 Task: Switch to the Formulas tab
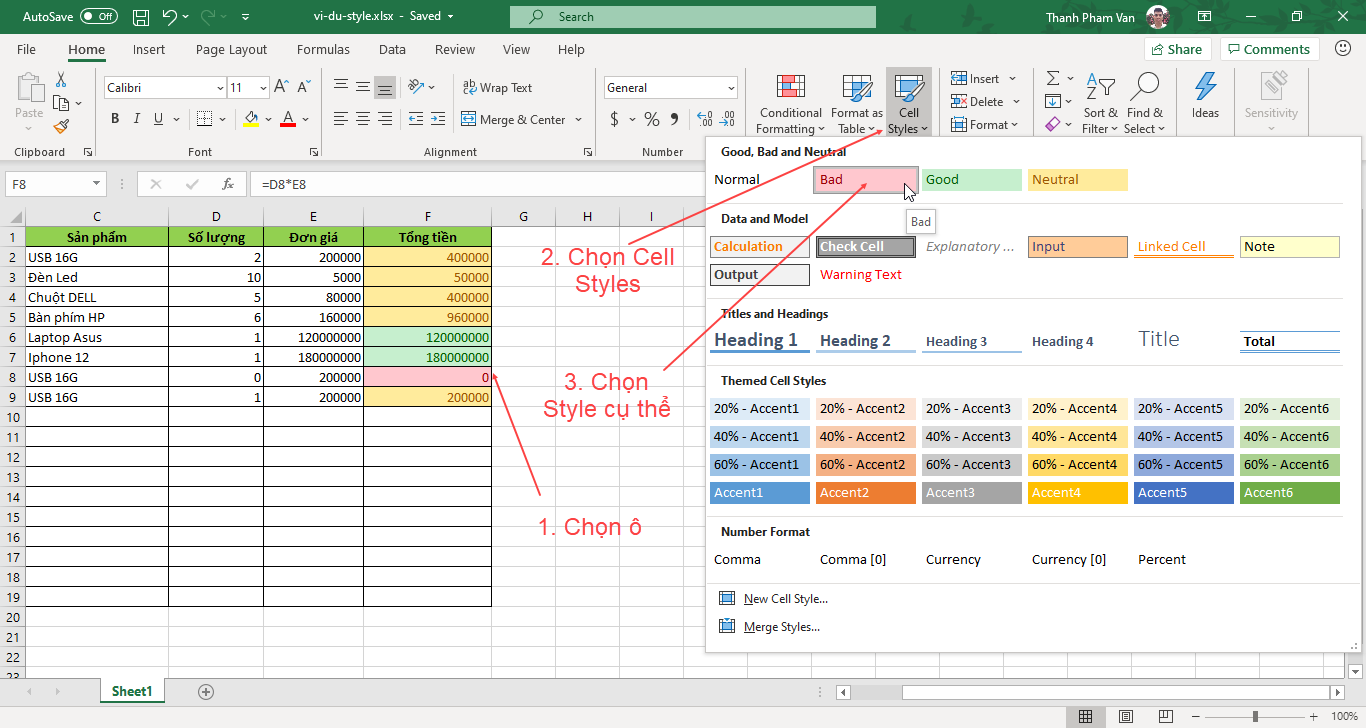[x=323, y=49]
